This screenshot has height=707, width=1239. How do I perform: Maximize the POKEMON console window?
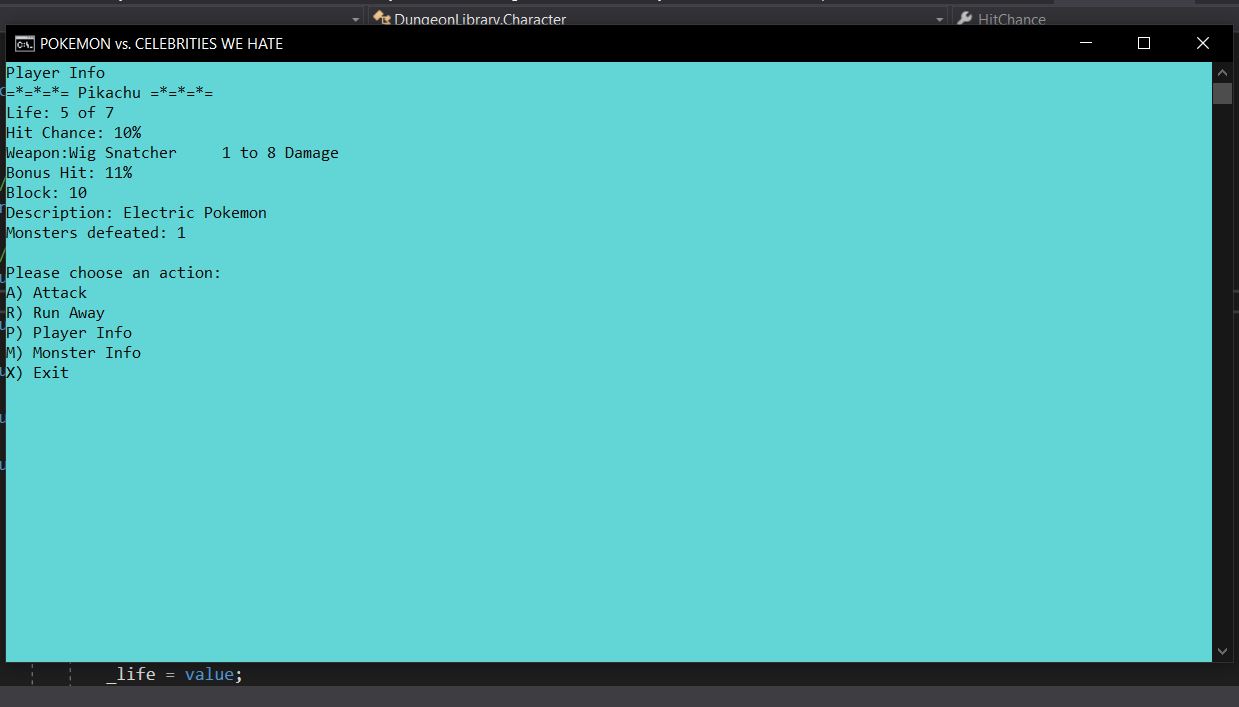pos(1144,44)
